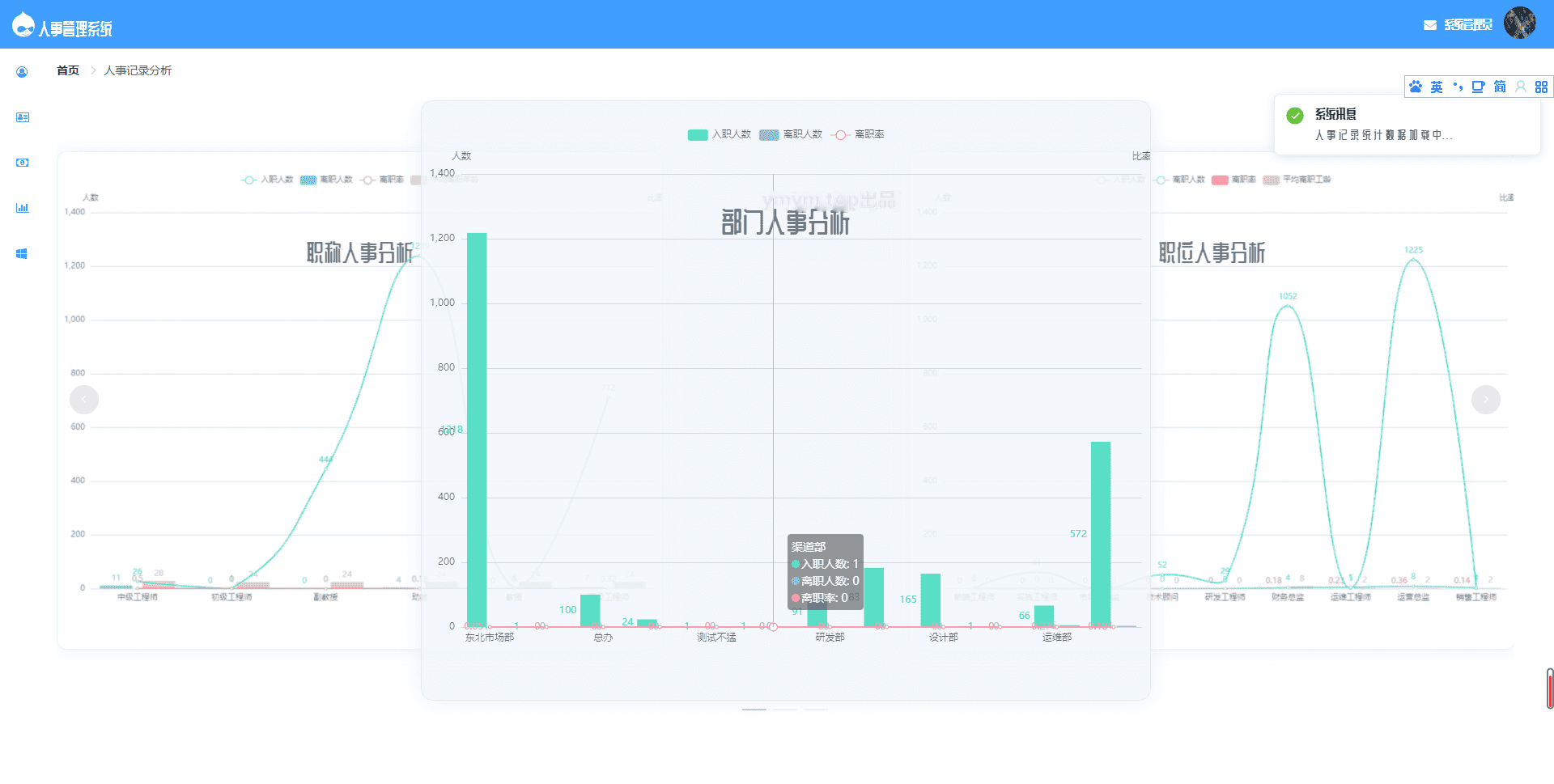This screenshot has height=784, width=1554.
Task: Toggle 入职人数 legend in 职称人事分析 chart
Action: (x=268, y=180)
